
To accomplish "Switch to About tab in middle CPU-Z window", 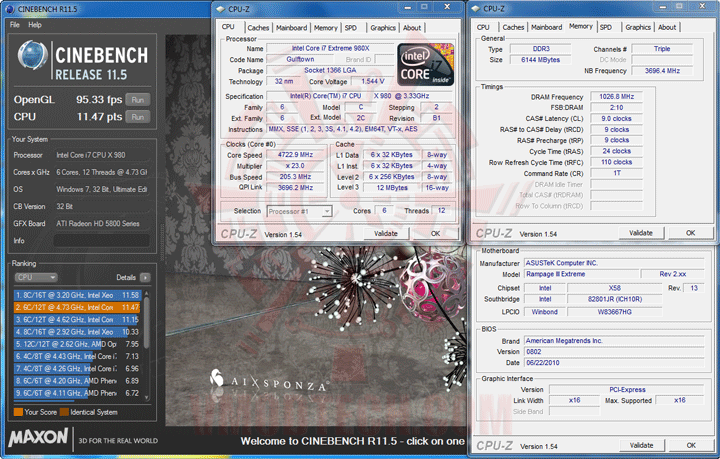I will coord(412,28).
